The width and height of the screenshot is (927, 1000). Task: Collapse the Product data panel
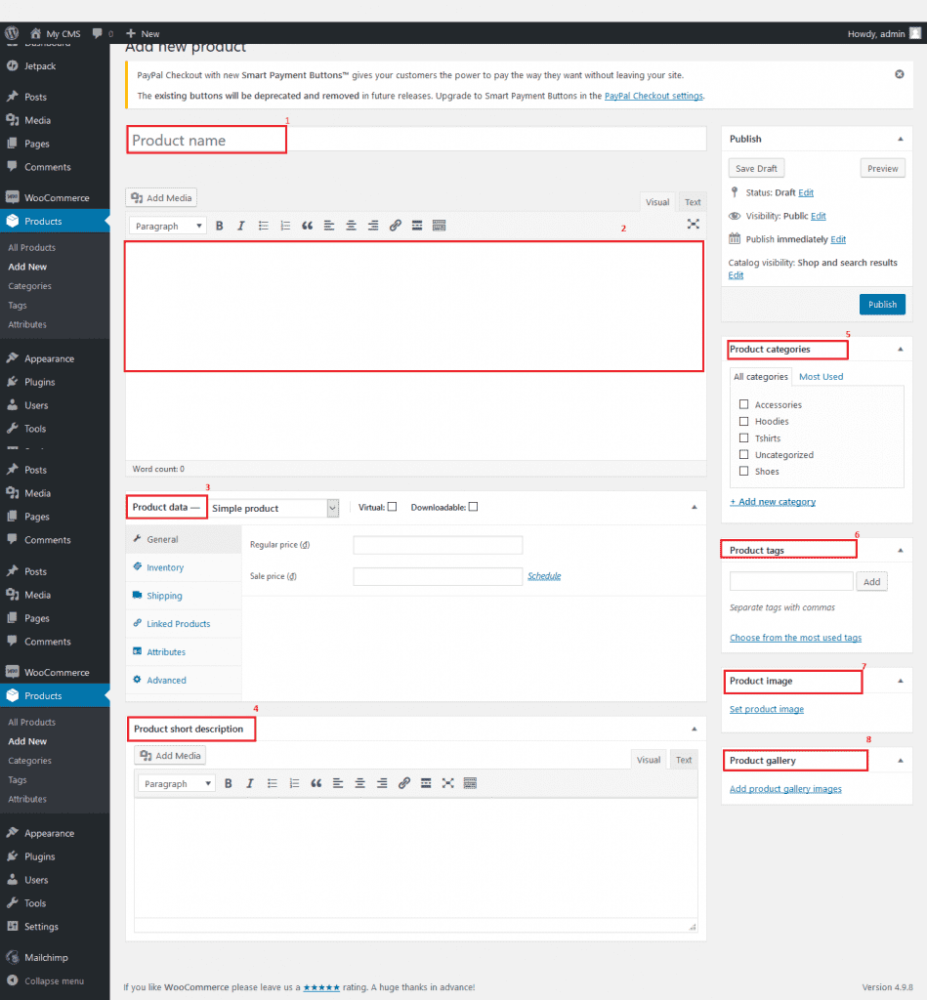694,507
